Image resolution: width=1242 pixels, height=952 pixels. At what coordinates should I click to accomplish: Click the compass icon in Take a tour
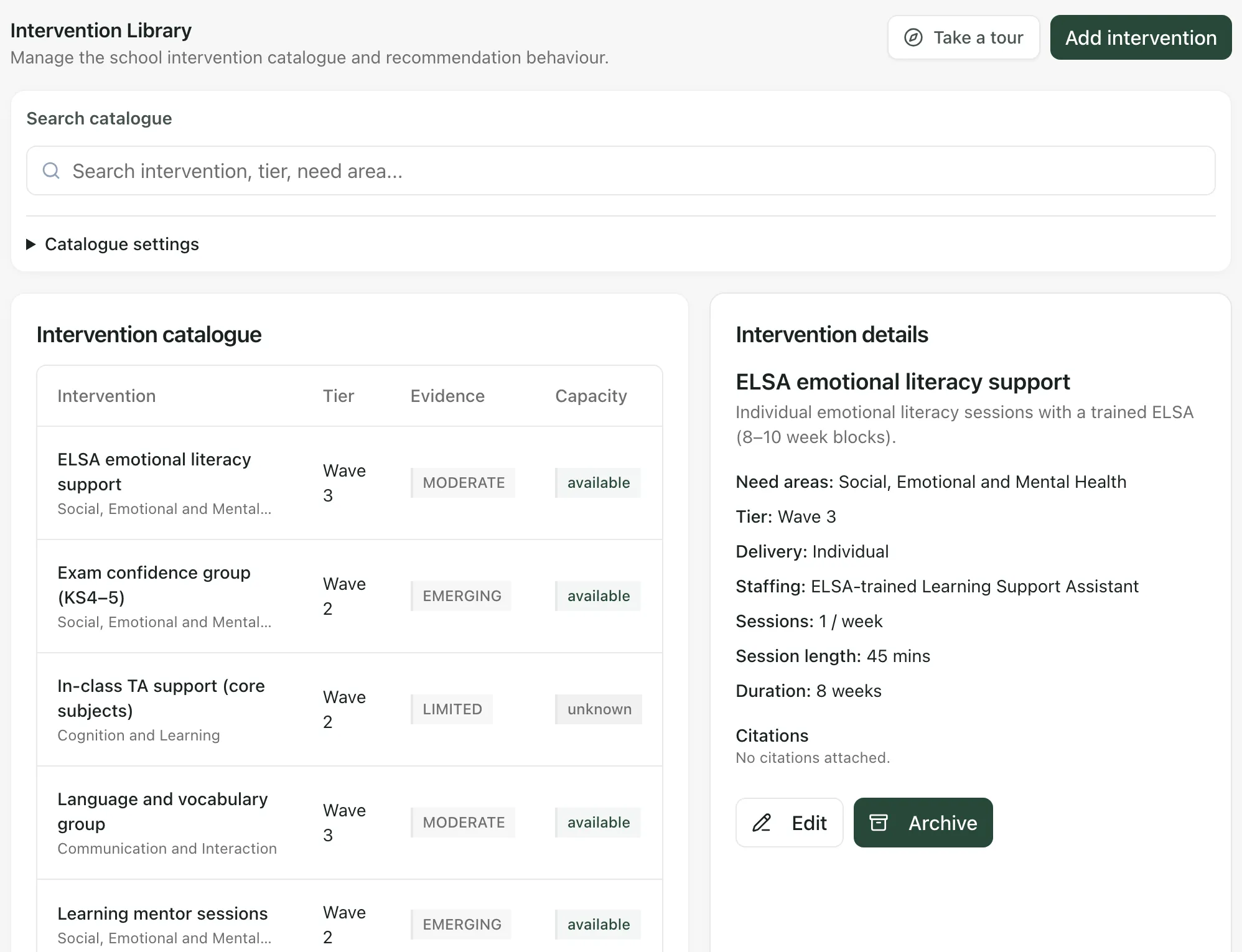click(913, 37)
